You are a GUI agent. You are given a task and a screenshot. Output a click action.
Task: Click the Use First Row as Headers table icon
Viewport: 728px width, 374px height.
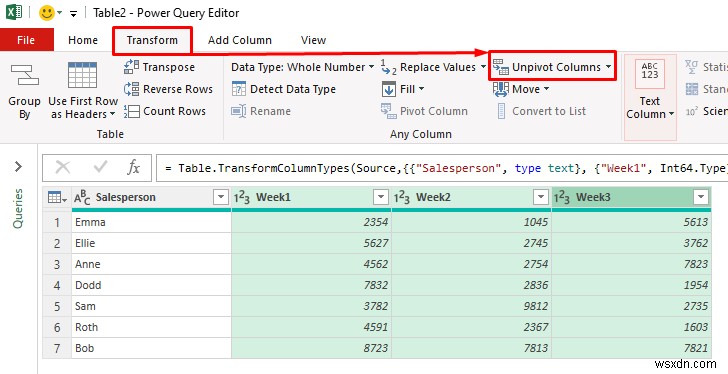(x=82, y=75)
